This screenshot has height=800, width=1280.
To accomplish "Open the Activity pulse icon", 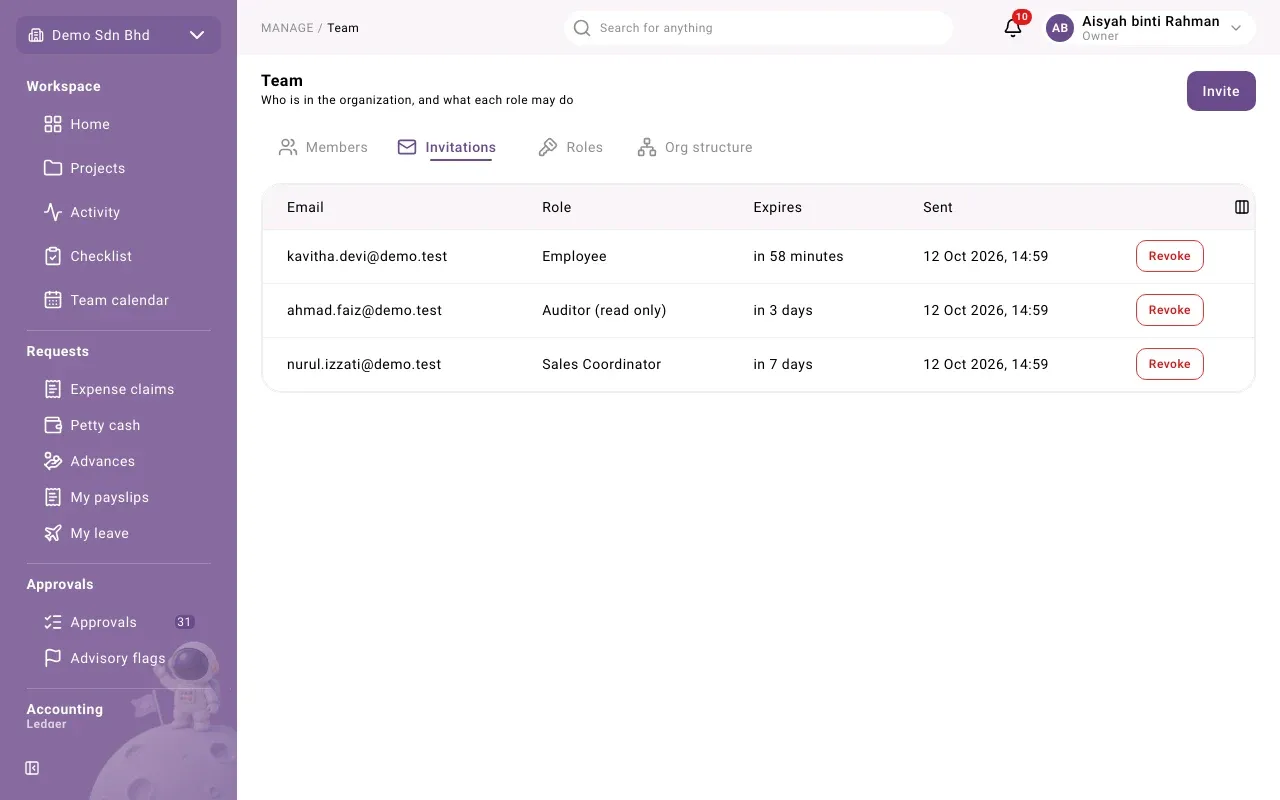I will (x=53, y=212).
